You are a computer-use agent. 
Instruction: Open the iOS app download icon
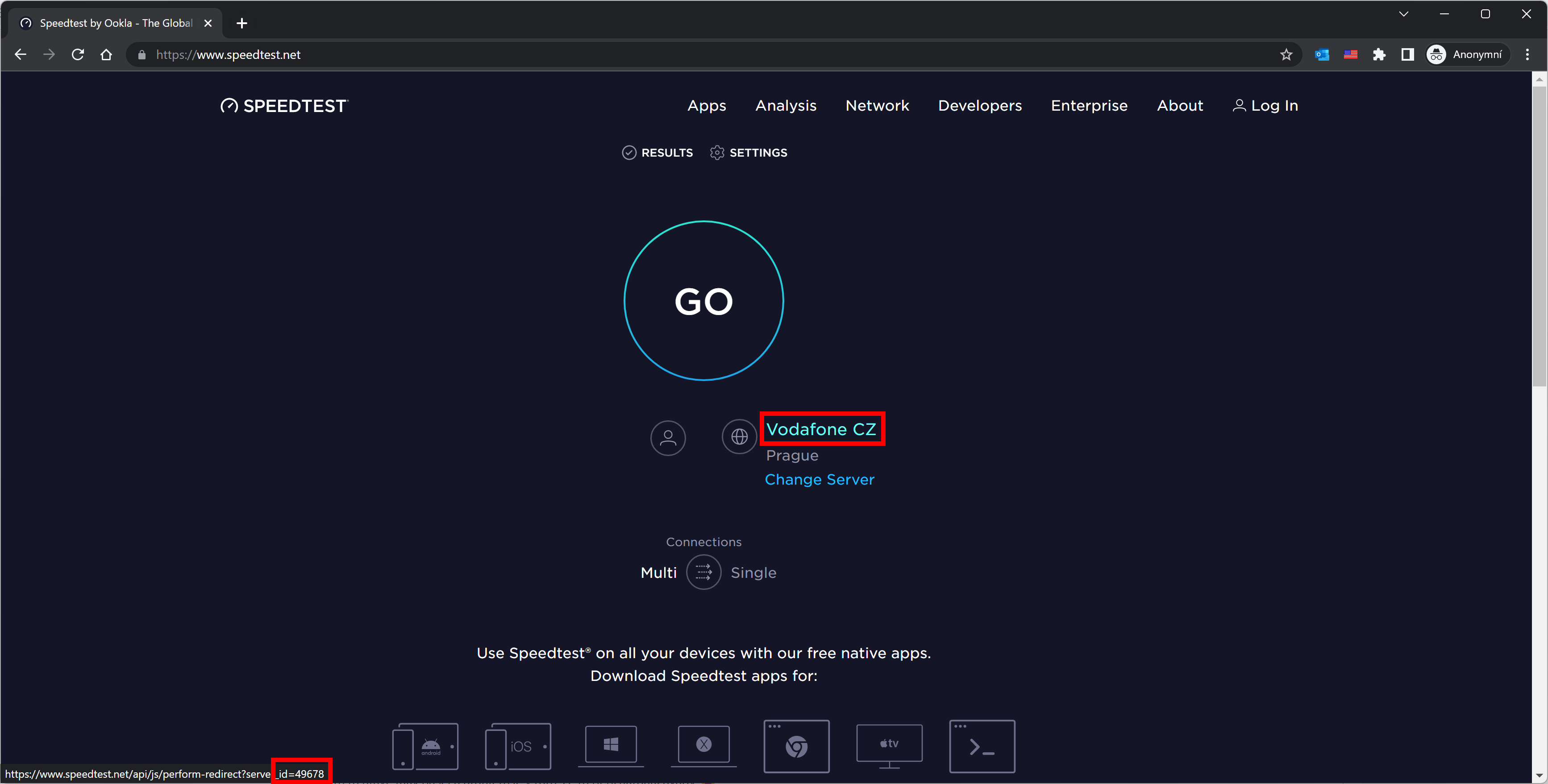(518, 746)
